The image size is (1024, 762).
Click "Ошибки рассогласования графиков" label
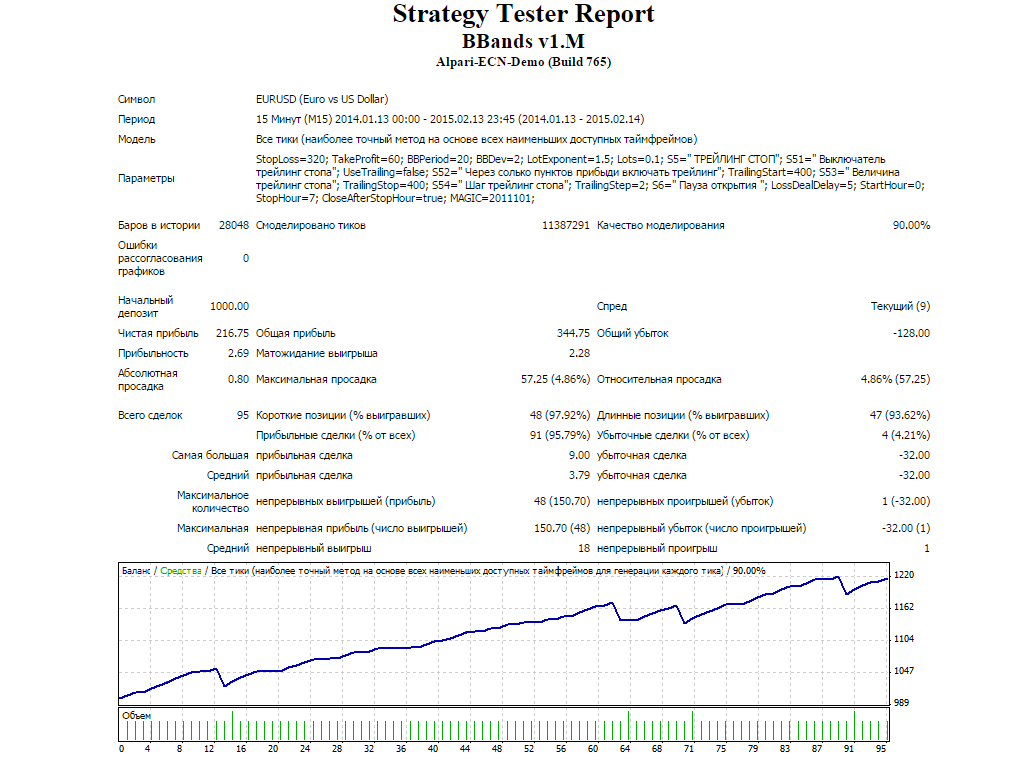pyautogui.click(x=160, y=259)
